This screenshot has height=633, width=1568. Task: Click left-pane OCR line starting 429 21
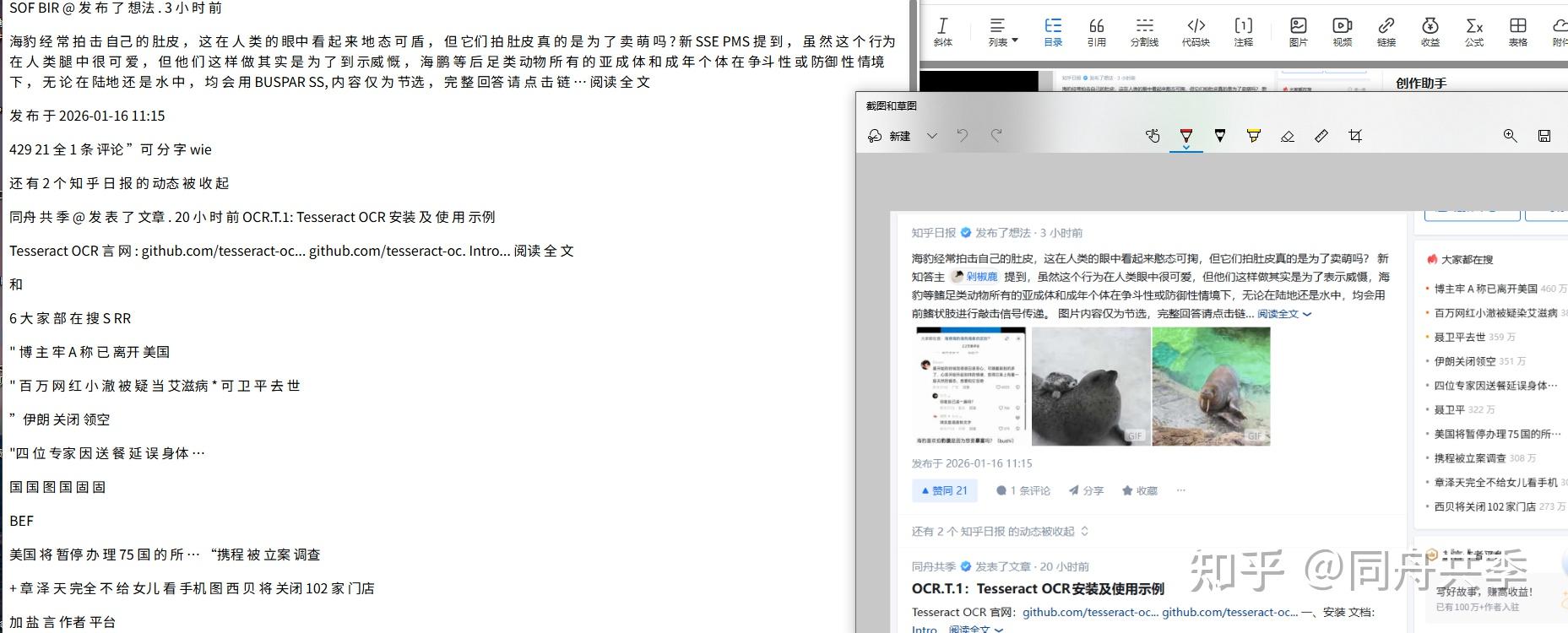pyautogui.click(x=111, y=149)
